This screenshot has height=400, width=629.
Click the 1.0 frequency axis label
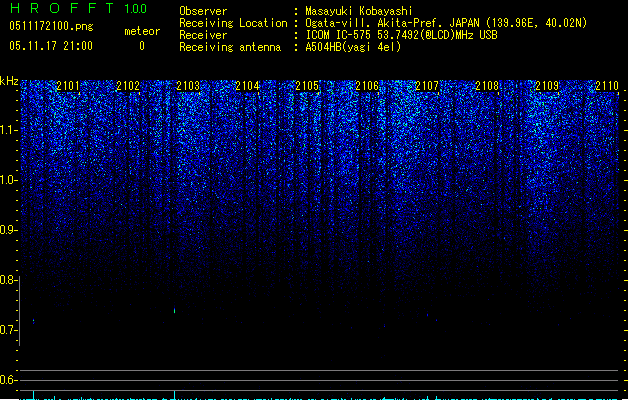tap(8, 180)
